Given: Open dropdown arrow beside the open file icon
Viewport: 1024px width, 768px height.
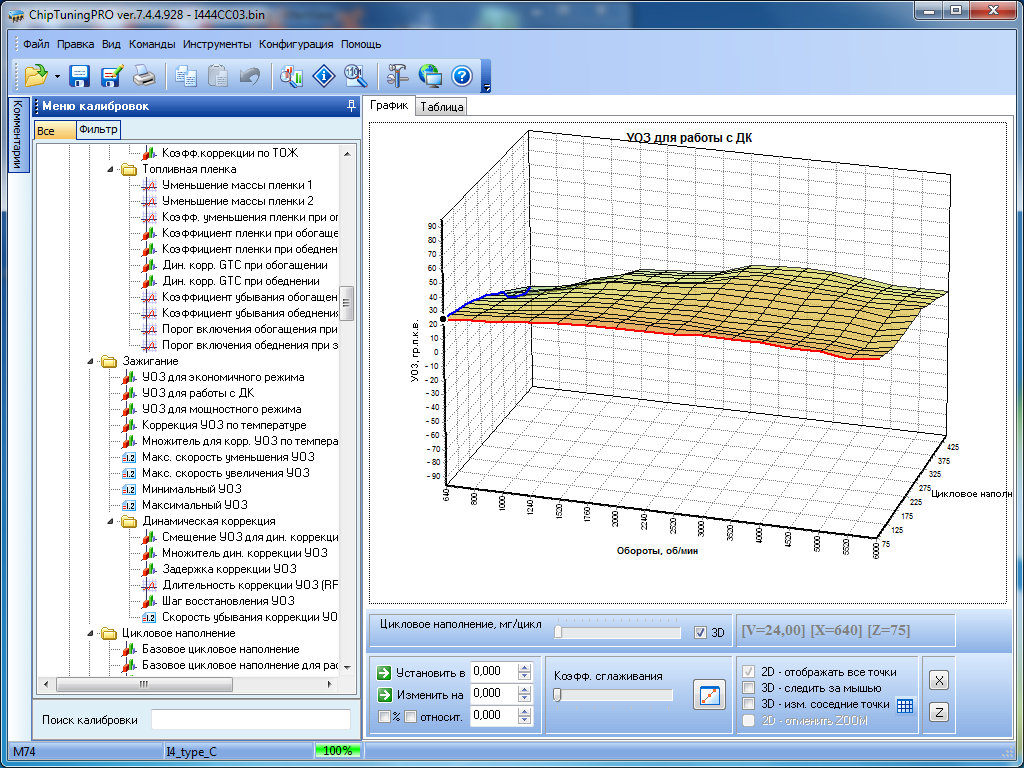Looking at the screenshot, I should coord(57,76).
